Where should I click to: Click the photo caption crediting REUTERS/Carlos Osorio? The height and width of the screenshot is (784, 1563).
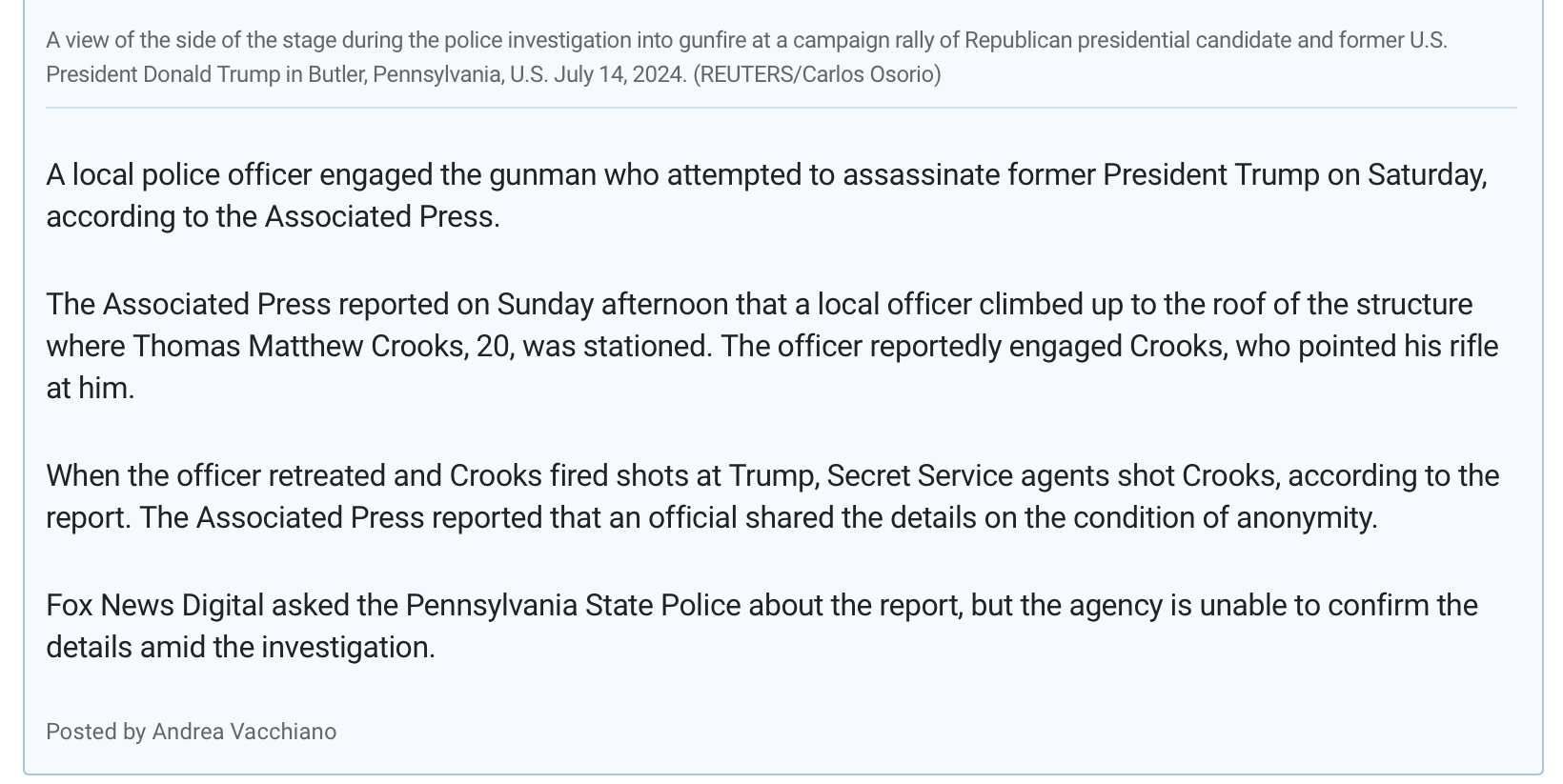817,74
